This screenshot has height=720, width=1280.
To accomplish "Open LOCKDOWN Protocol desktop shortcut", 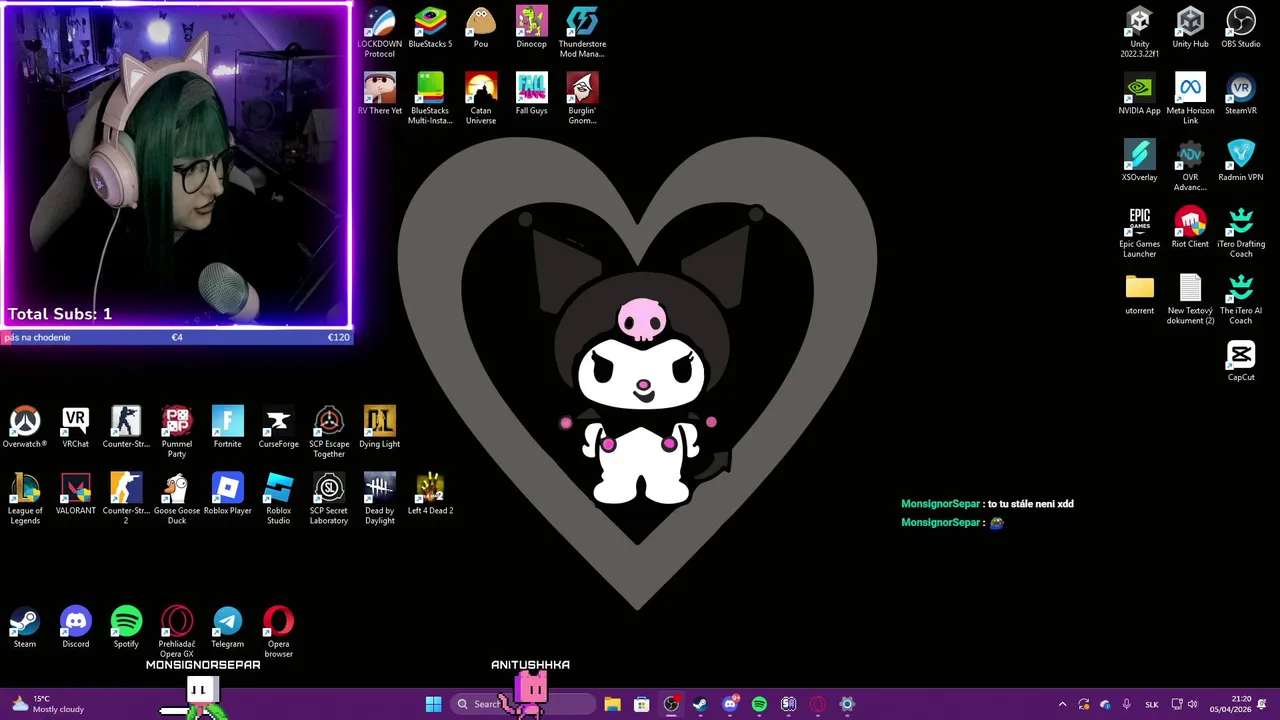I will (379, 32).
